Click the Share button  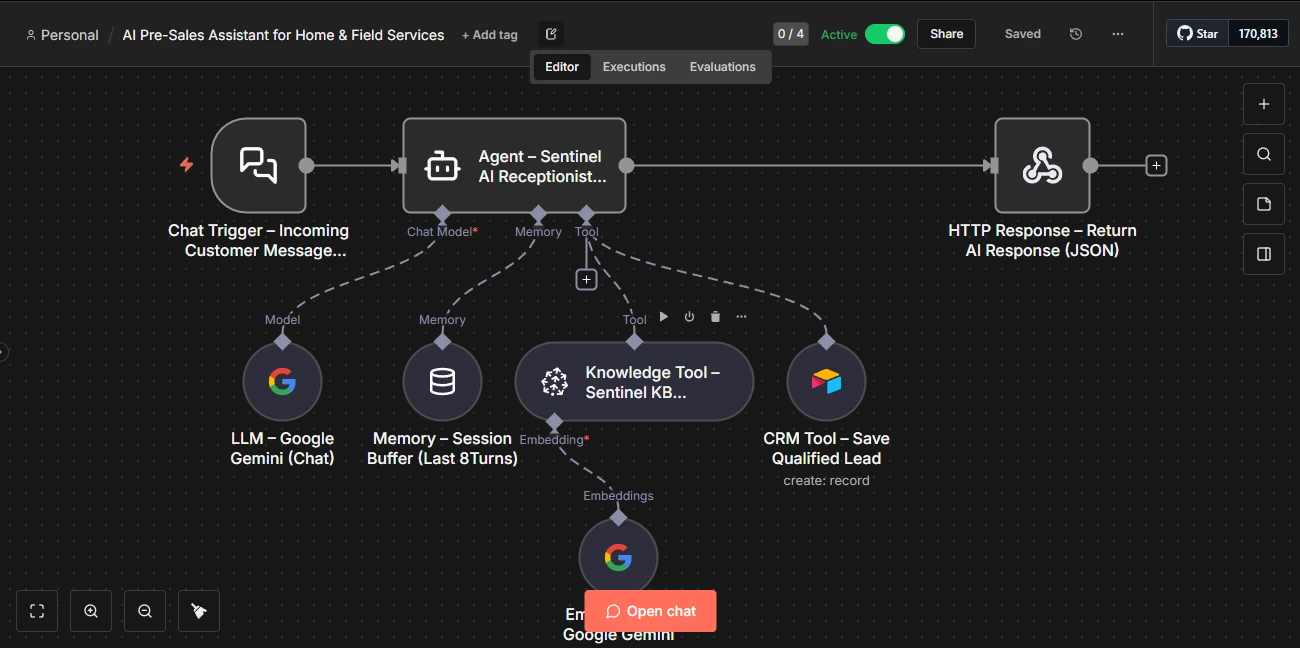point(945,33)
